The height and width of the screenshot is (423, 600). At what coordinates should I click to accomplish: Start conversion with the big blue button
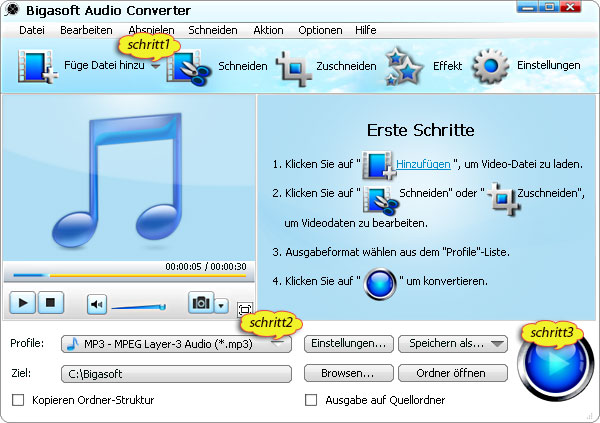pyautogui.click(x=555, y=364)
